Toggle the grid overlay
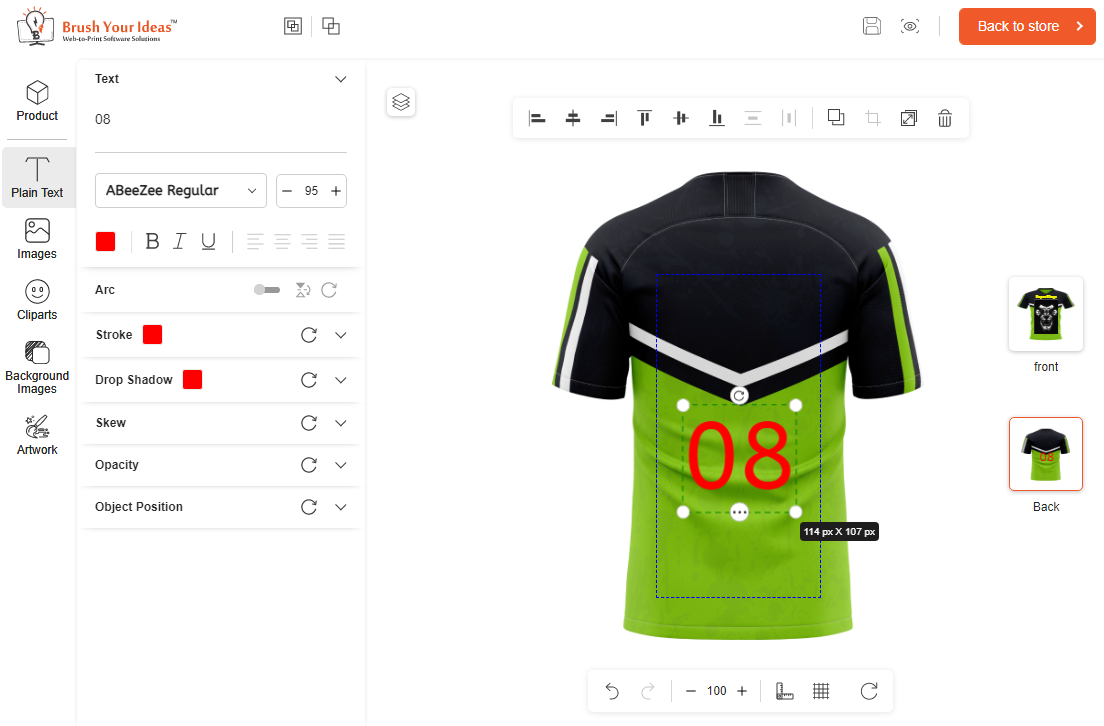The height and width of the screenshot is (726, 1104). (821, 690)
